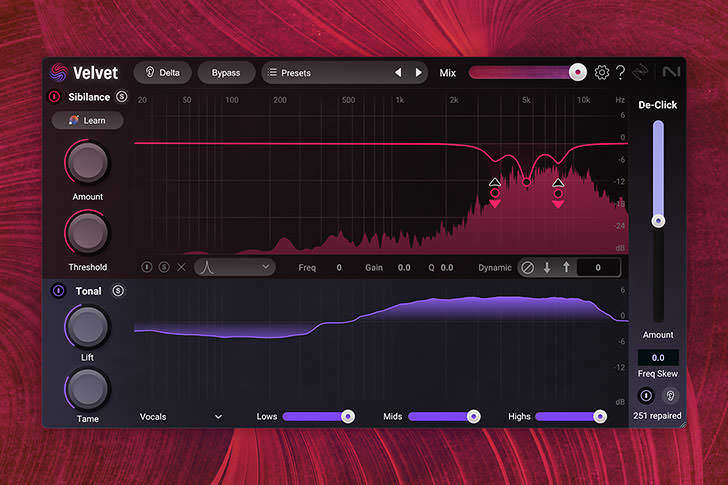Image resolution: width=728 pixels, height=485 pixels.
Task: Click the Sibilance Threshold knob
Action: pyautogui.click(x=87, y=233)
